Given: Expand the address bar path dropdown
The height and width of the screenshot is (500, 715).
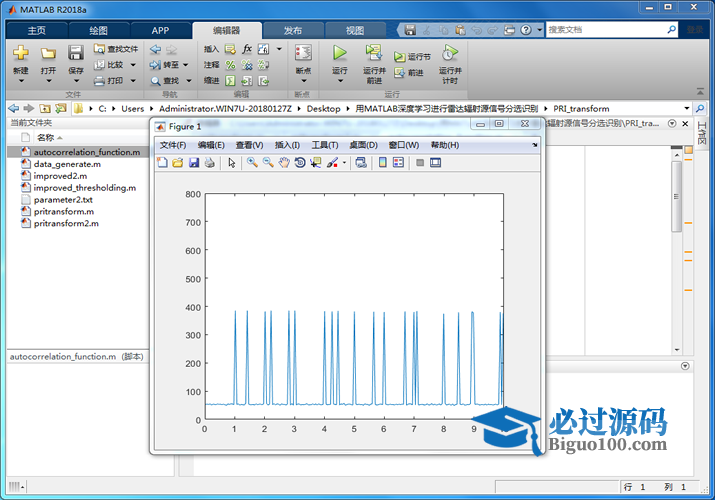Looking at the screenshot, I should click(x=687, y=108).
